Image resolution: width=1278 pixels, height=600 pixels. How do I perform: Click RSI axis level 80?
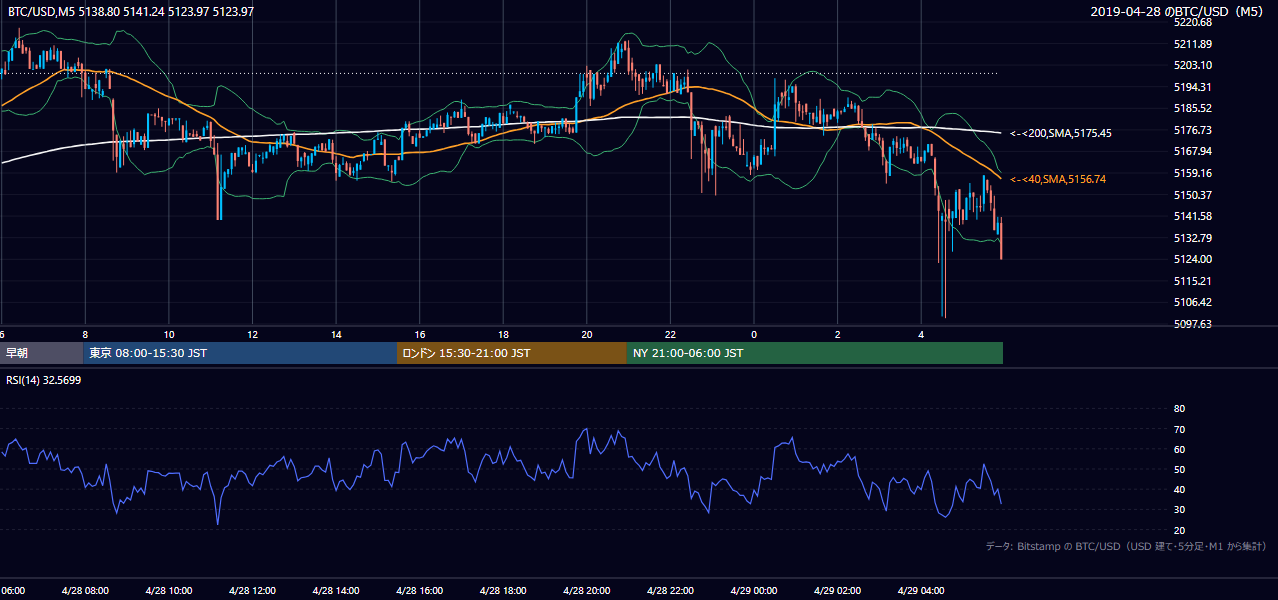1179,409
